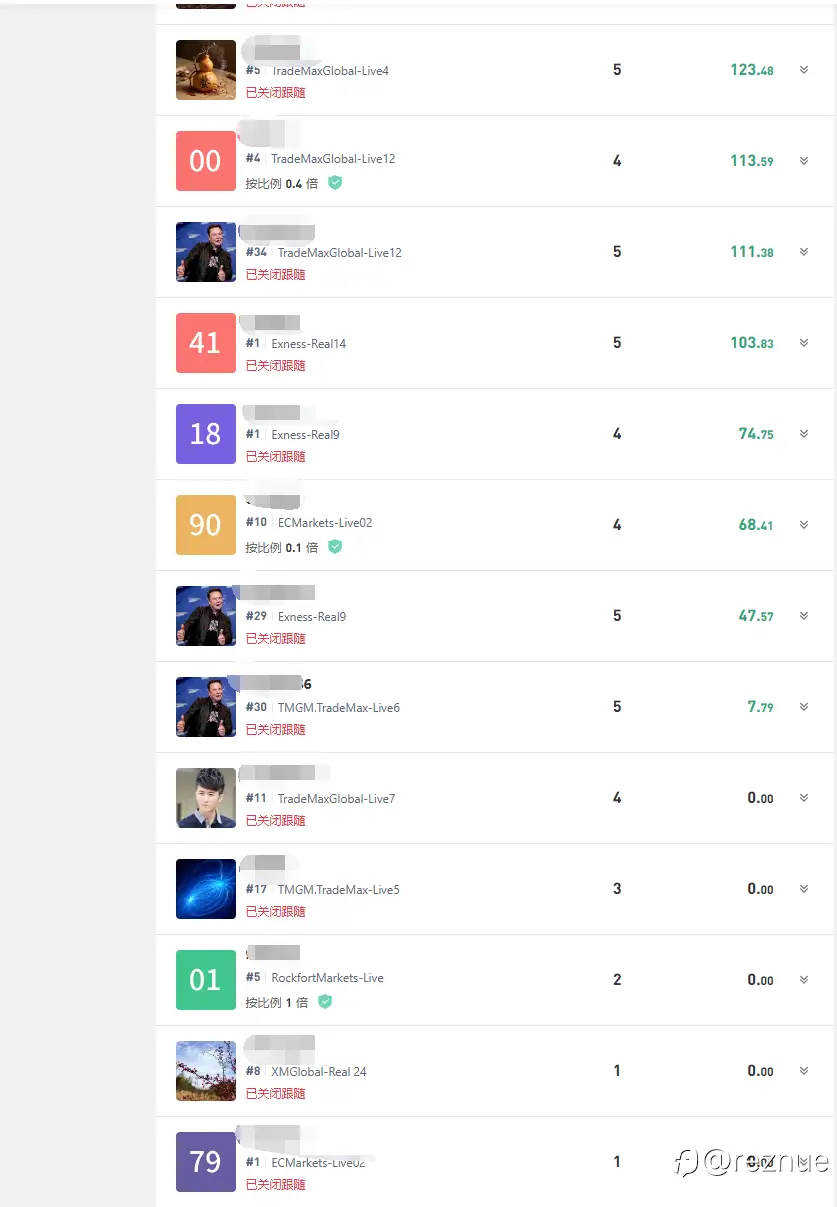Image resolution: width=837 pixels, height=1207 pixels.
Task: Expand the Exness-Real14 row chevron
Action: click(804, 343)
